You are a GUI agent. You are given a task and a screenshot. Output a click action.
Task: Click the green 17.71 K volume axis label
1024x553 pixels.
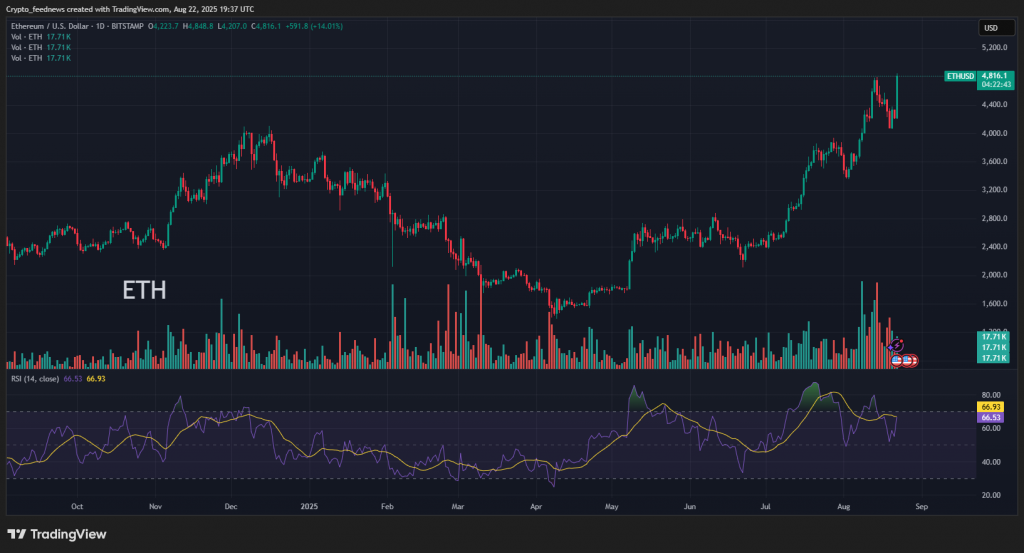[x=992, y=339]
